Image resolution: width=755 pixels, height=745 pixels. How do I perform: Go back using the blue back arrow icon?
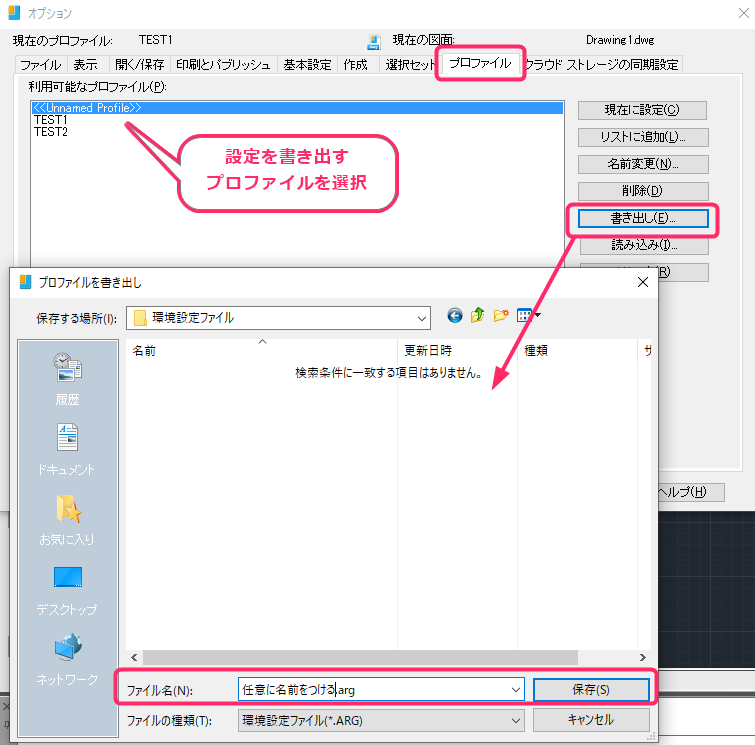pos(455,315)
